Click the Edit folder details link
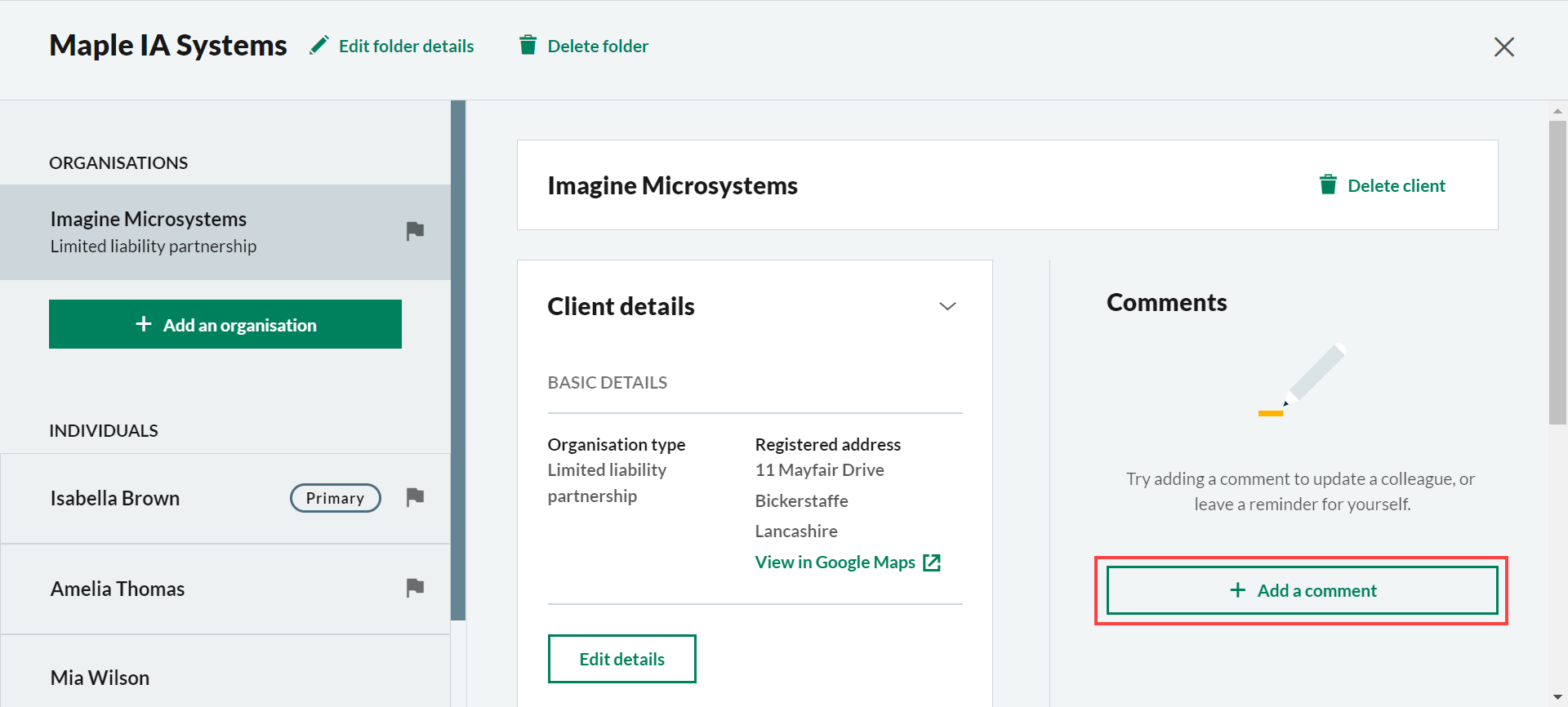1568x707 pixels. (x=406, y=47)
